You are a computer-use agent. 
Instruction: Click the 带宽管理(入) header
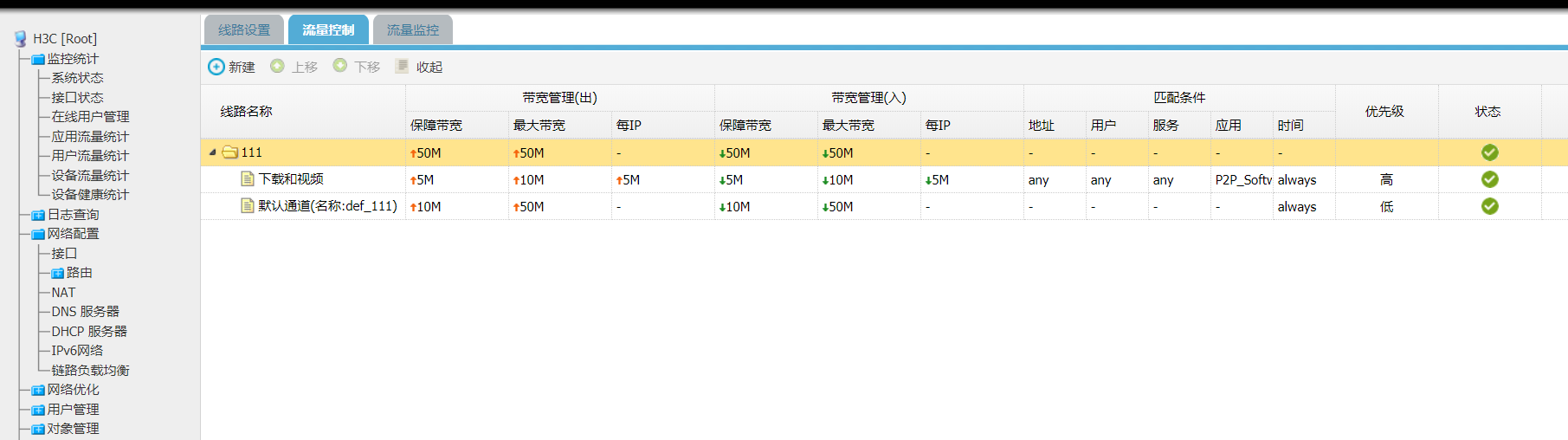click(x=868, y=98)
